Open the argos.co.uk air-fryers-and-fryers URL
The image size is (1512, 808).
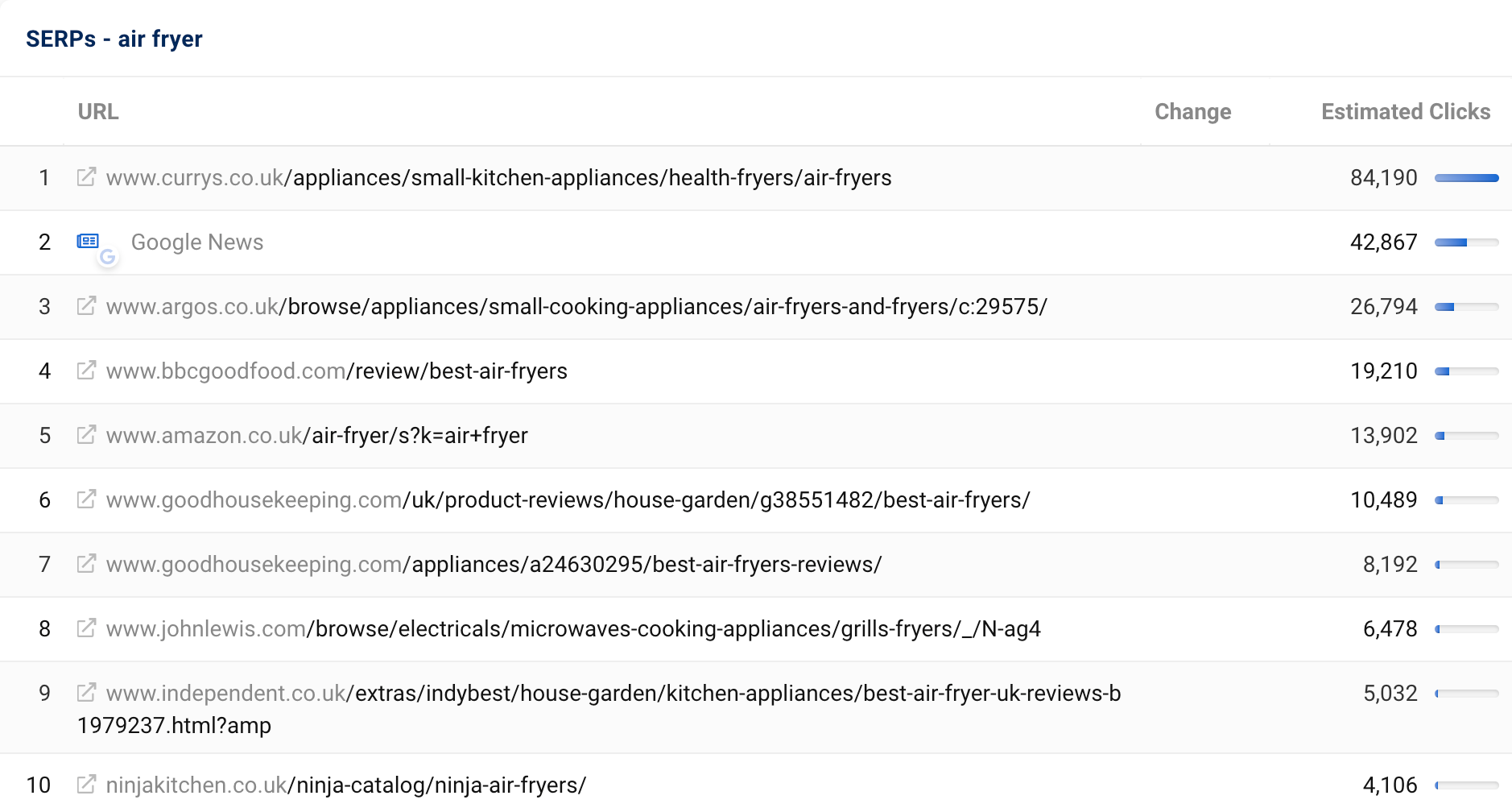click(576, 306)
